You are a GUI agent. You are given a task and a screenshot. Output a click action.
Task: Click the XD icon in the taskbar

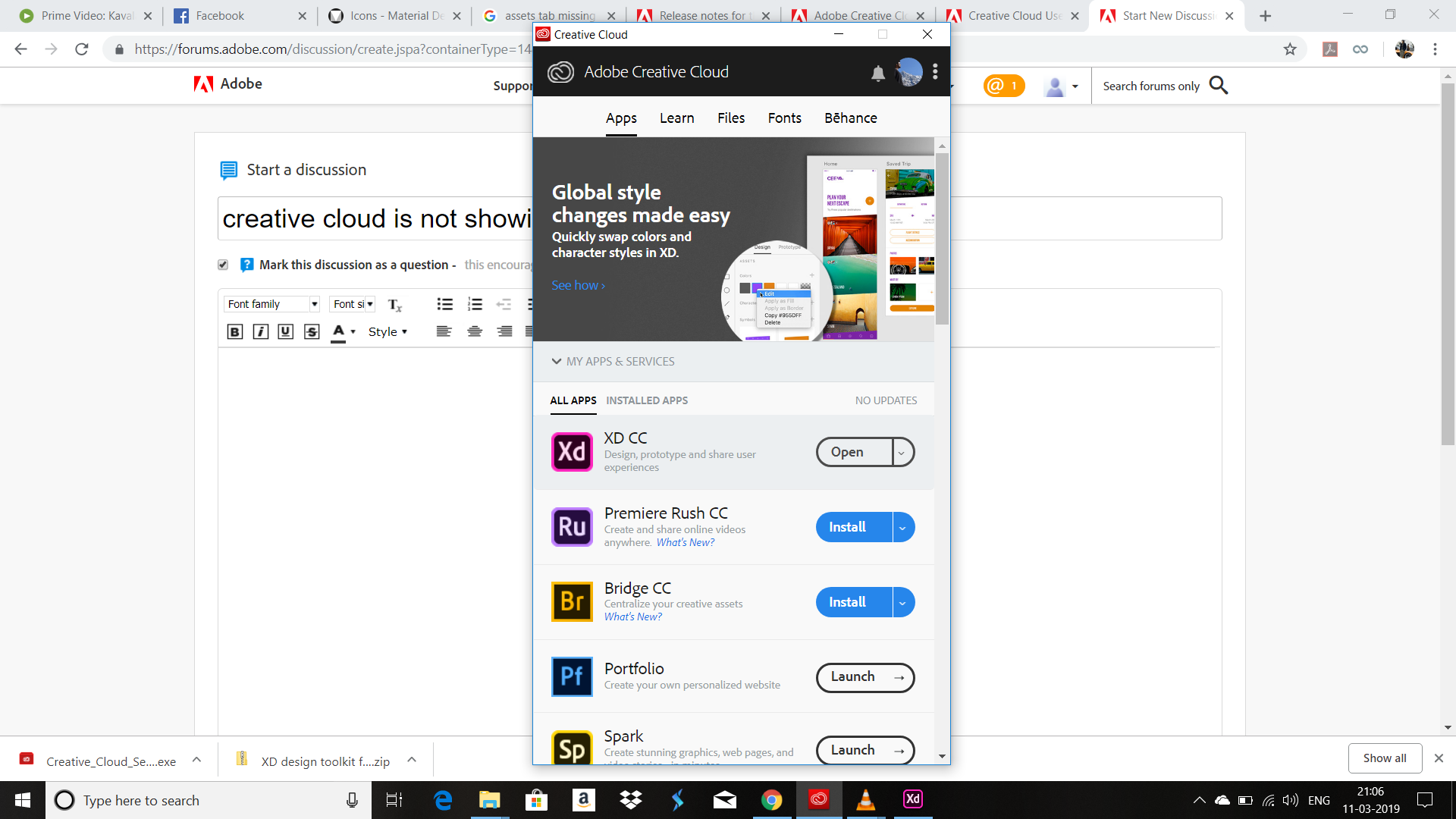[x=912, y=799]
